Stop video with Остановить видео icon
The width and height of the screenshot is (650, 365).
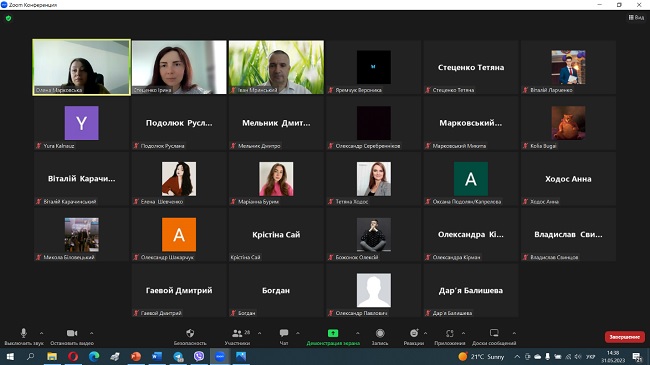(72, 333)
